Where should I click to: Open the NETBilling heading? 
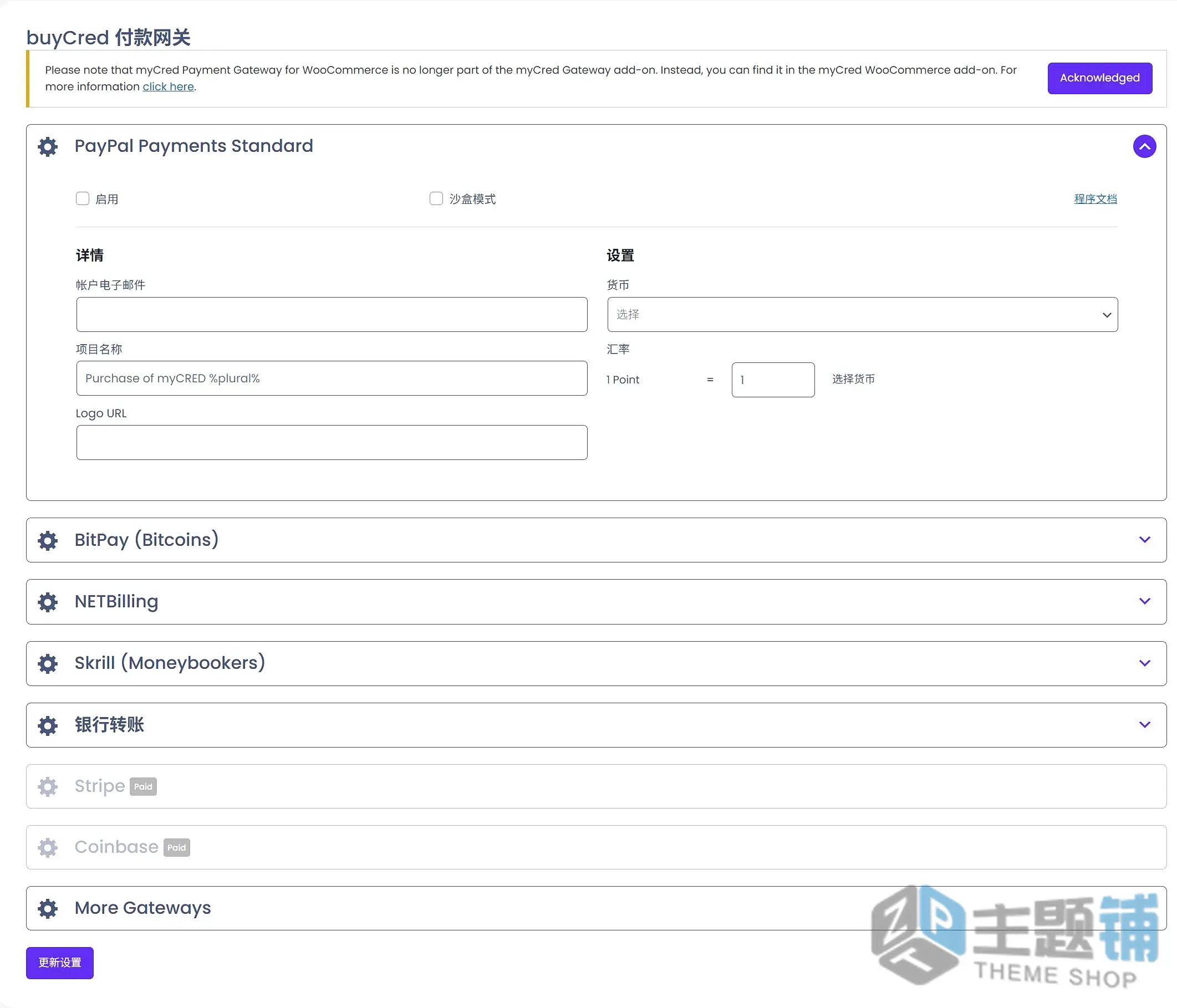click(116, 601)
